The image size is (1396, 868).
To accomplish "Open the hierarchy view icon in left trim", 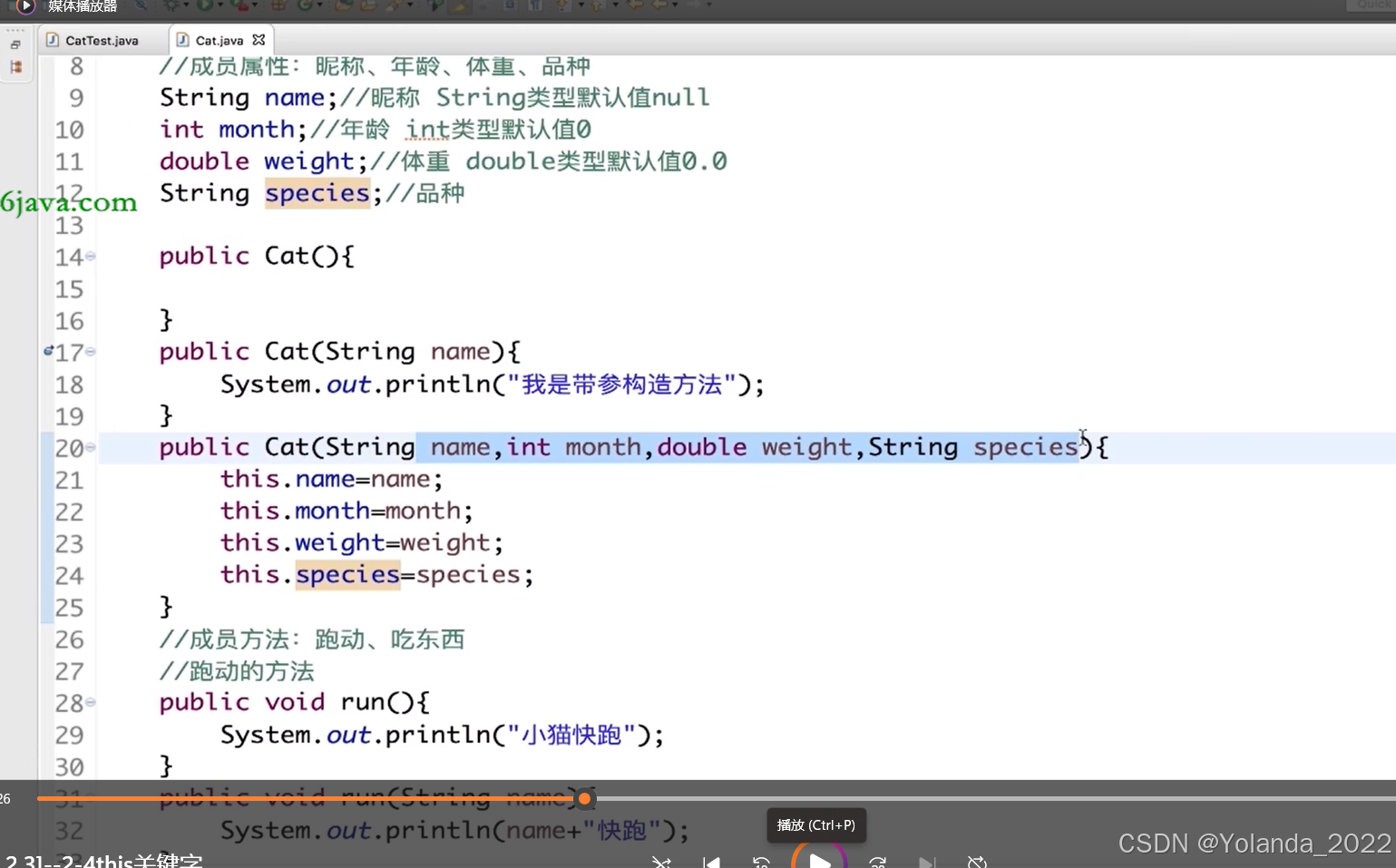I will point(15,67).
